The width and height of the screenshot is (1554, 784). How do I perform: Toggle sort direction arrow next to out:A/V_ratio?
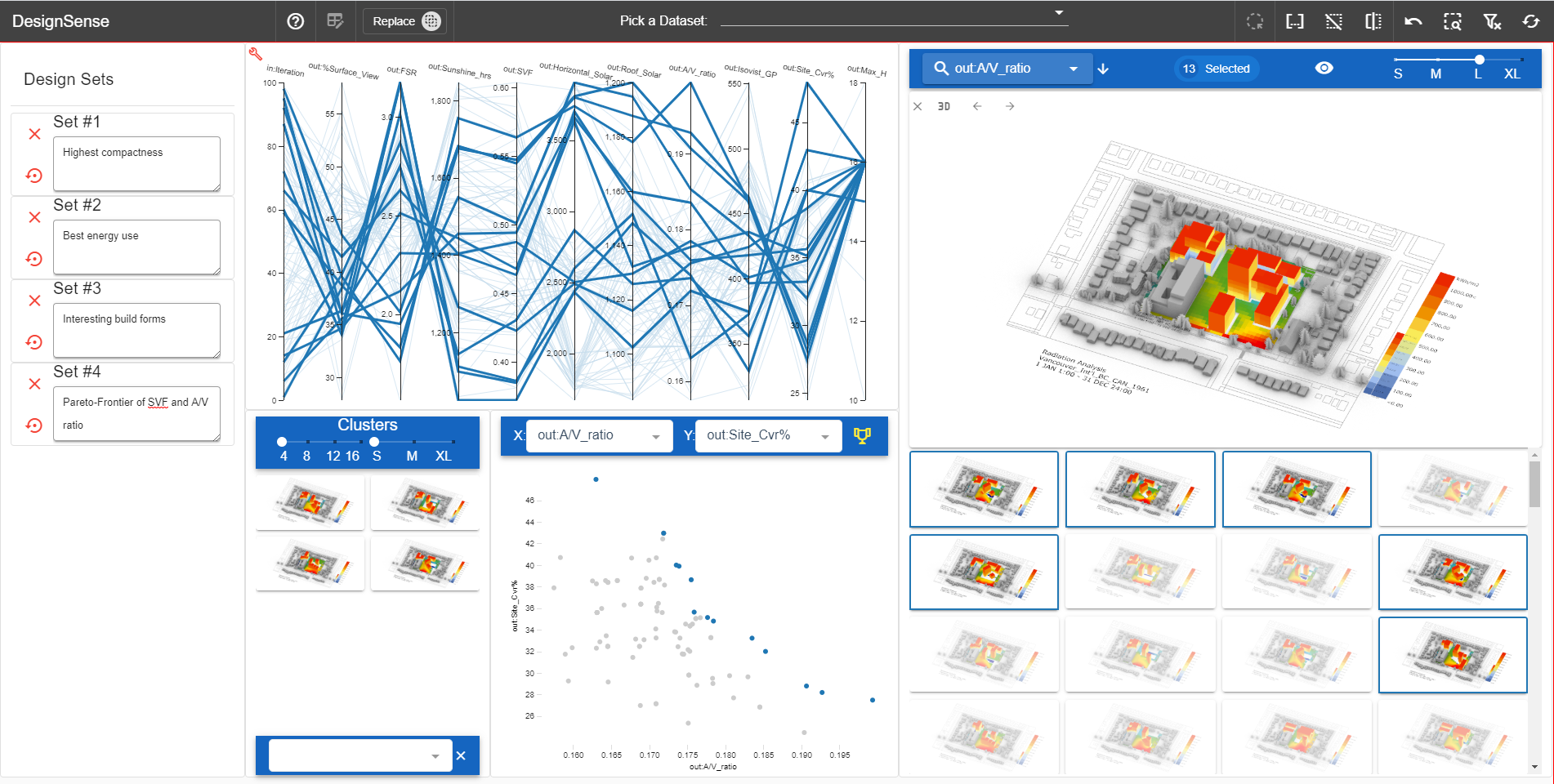1103,69
